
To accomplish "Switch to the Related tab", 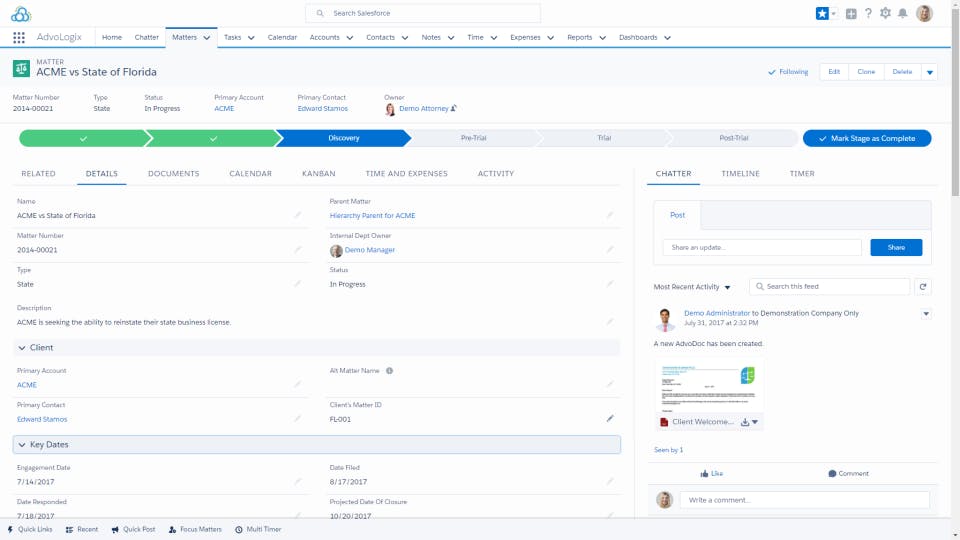I will point(38,174).
